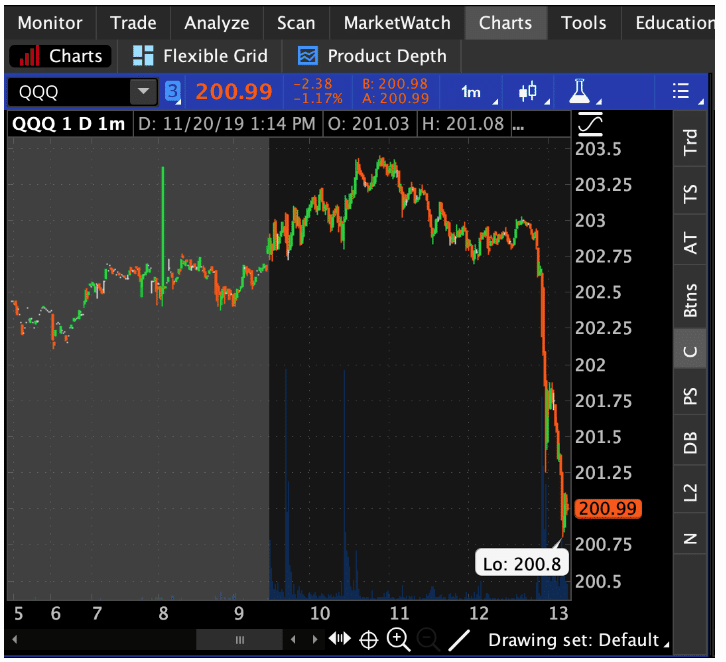The image size is (726, 662).
Task: Click the H: 201.08 high value
Action: point(463,124)
